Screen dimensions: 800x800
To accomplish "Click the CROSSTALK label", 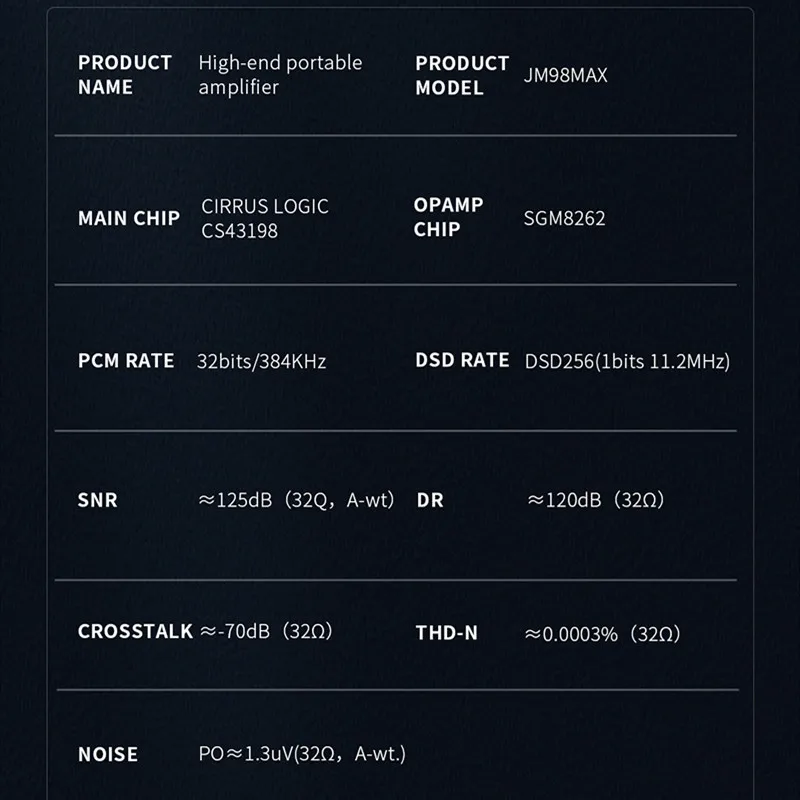I will (135, 632).
